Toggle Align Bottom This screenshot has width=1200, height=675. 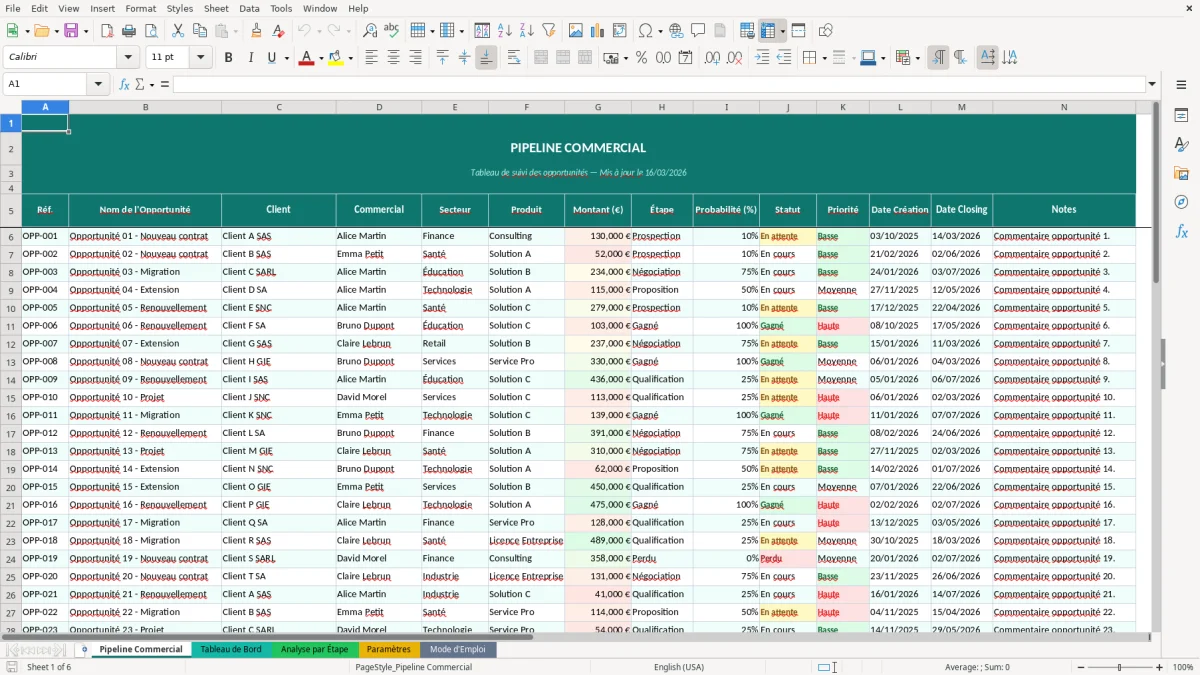click(x=486, y=58)
